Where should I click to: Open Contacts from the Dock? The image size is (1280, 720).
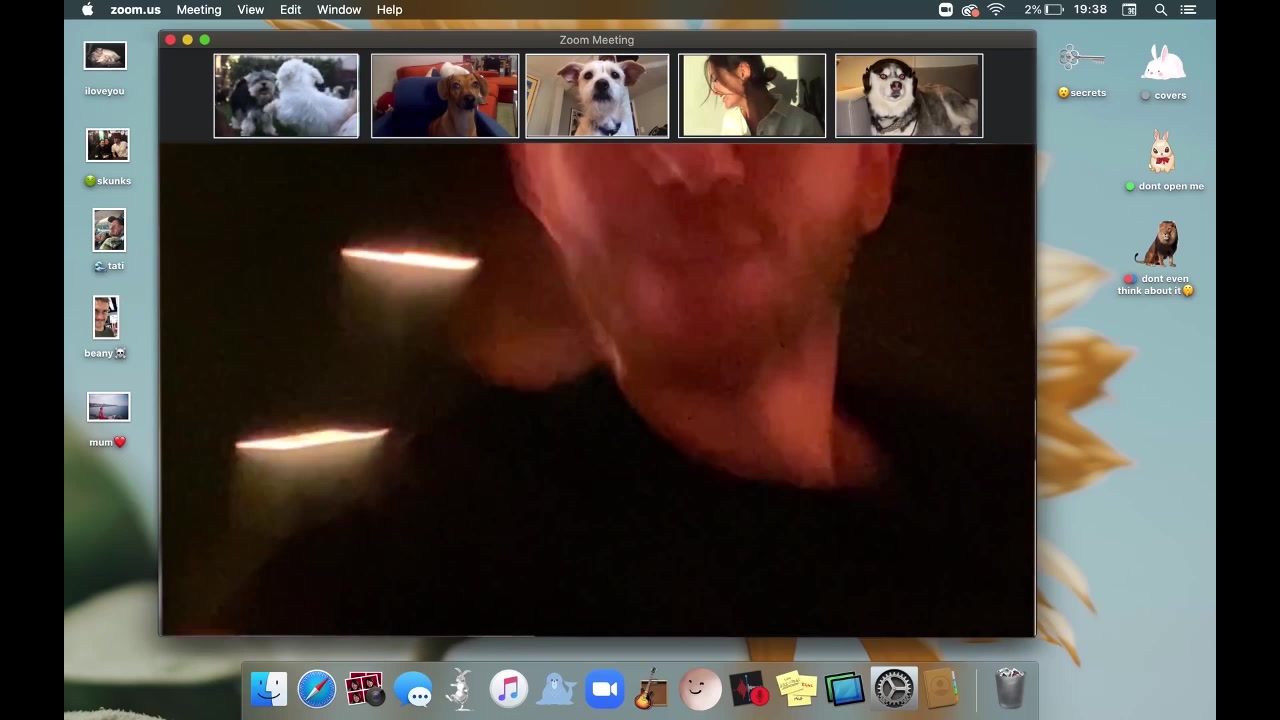coord(941,689)
